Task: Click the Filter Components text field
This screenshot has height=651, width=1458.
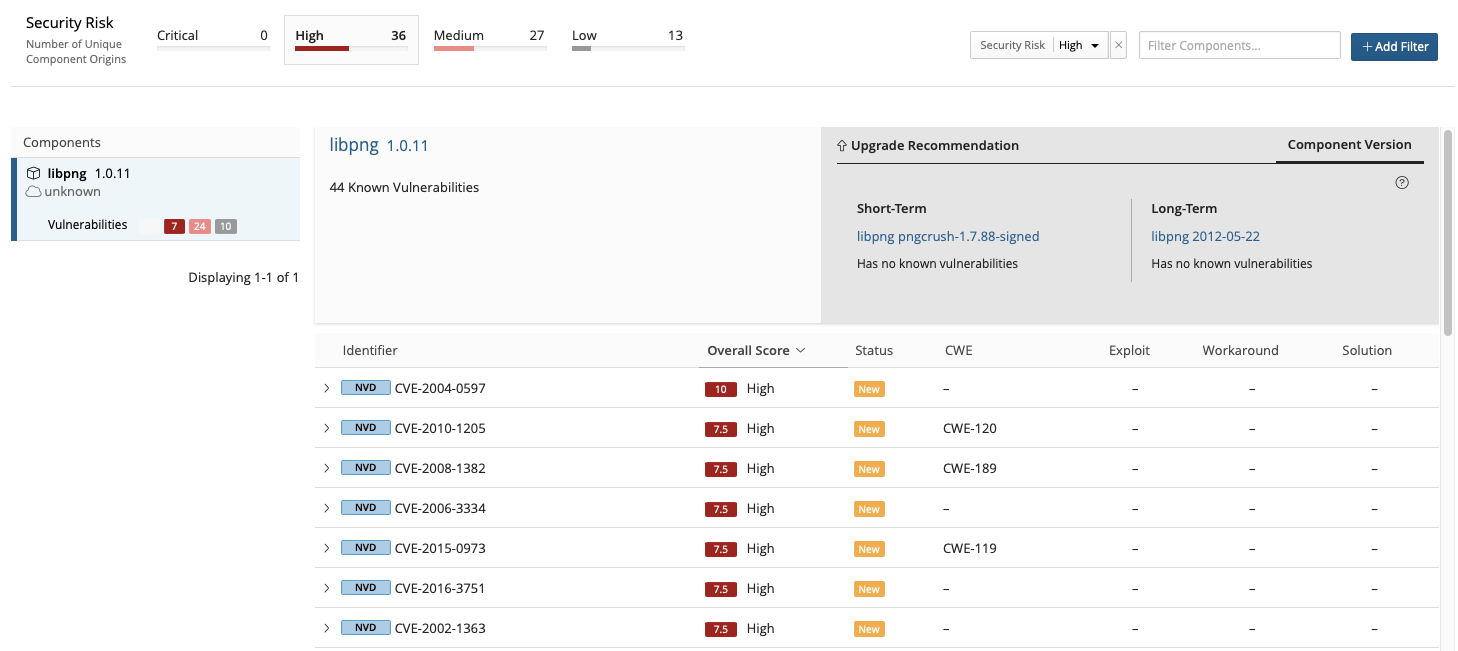Action: 1239,45
